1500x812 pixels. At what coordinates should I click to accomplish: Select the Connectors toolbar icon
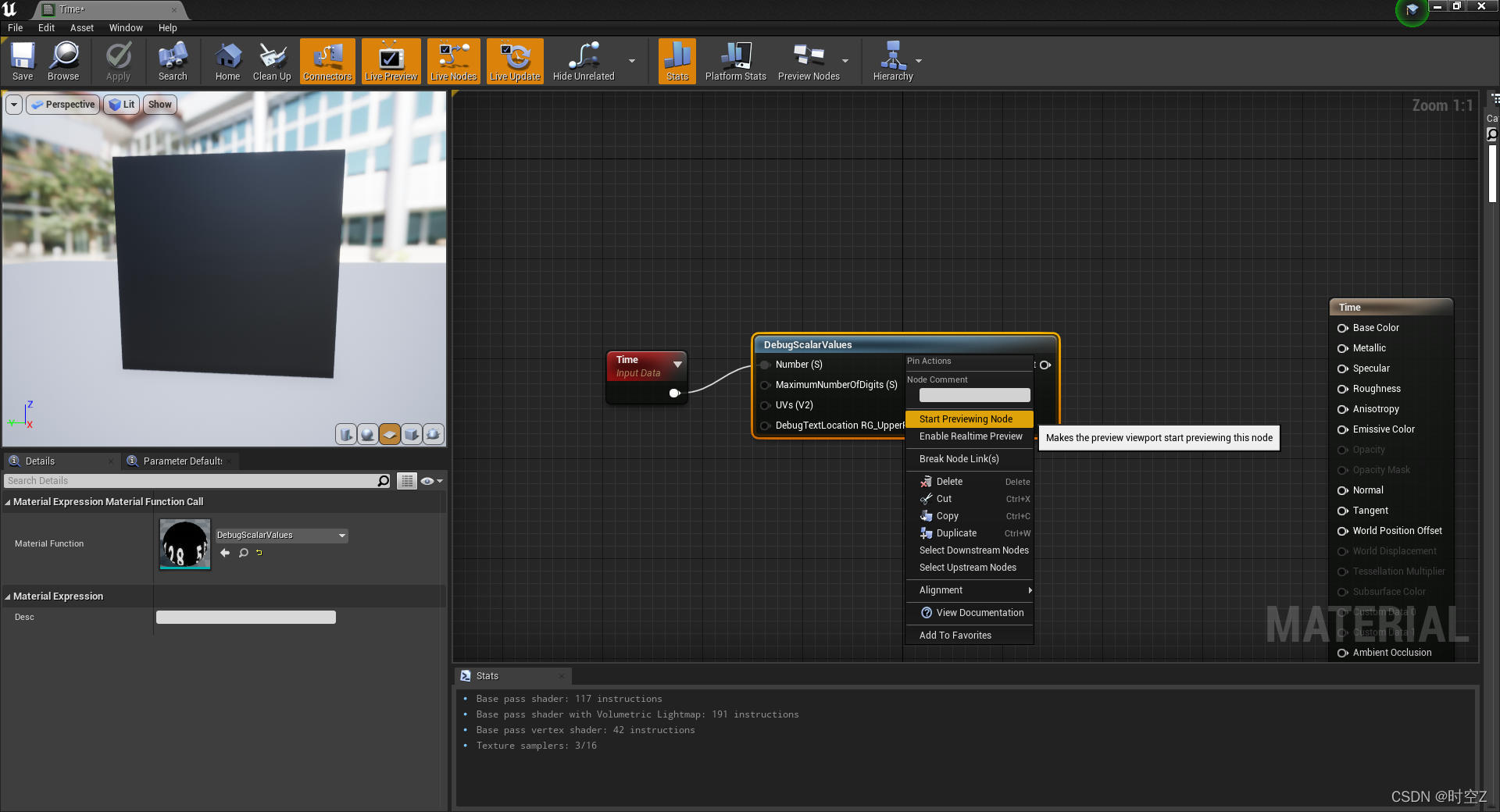327,61
